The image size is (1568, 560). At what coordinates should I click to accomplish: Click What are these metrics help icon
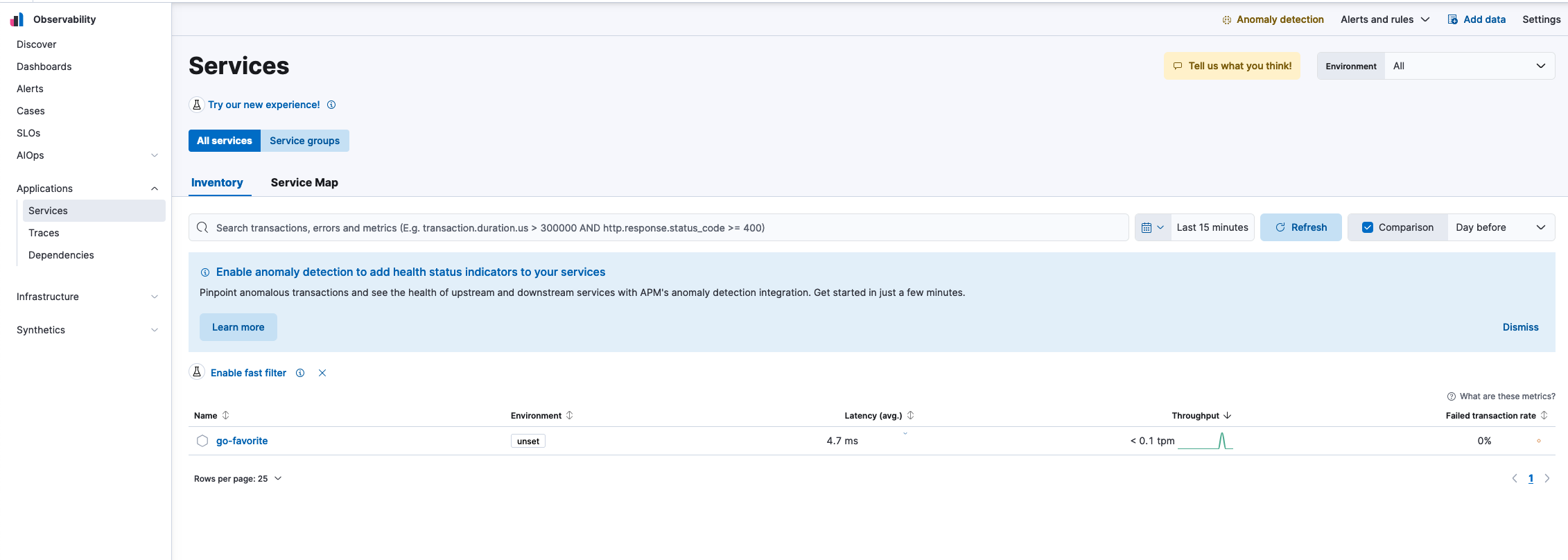click(1452, 396)
